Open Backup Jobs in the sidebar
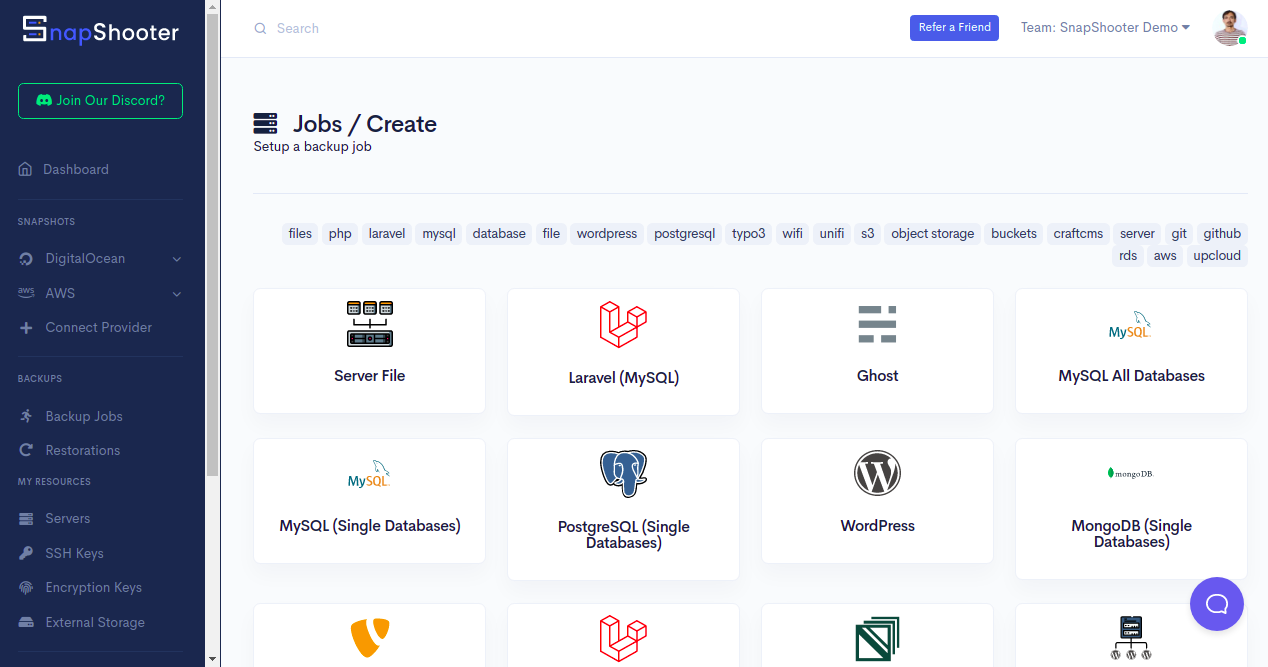The height and width of the screenshot is (667, 1268). 84,416
